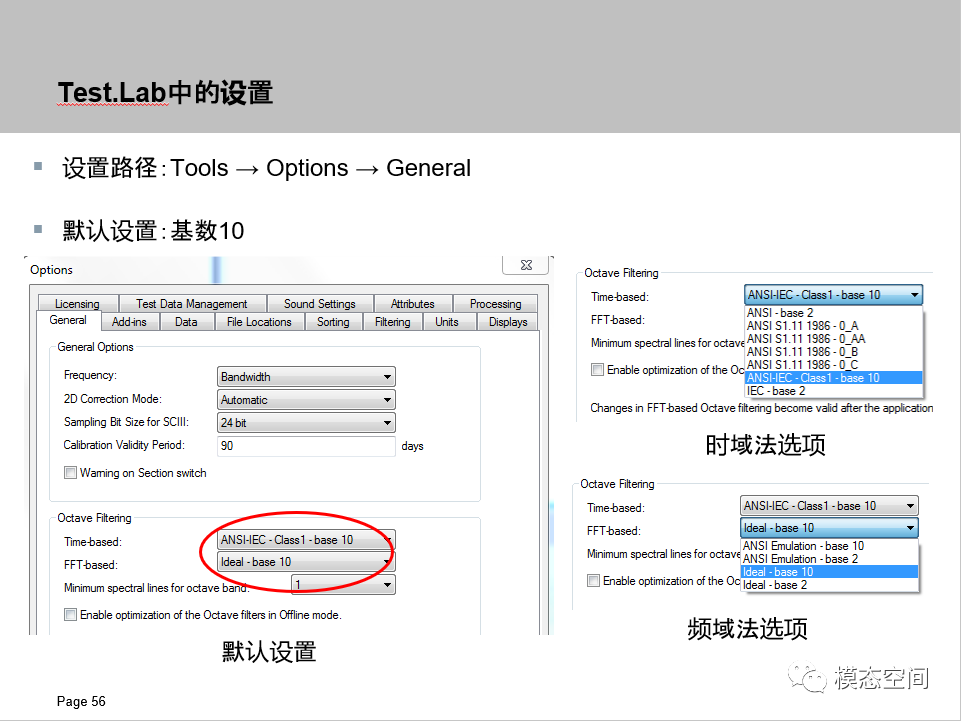
Task: Select ANSI Emulation - base 10 option
Action: click(829, 546)
